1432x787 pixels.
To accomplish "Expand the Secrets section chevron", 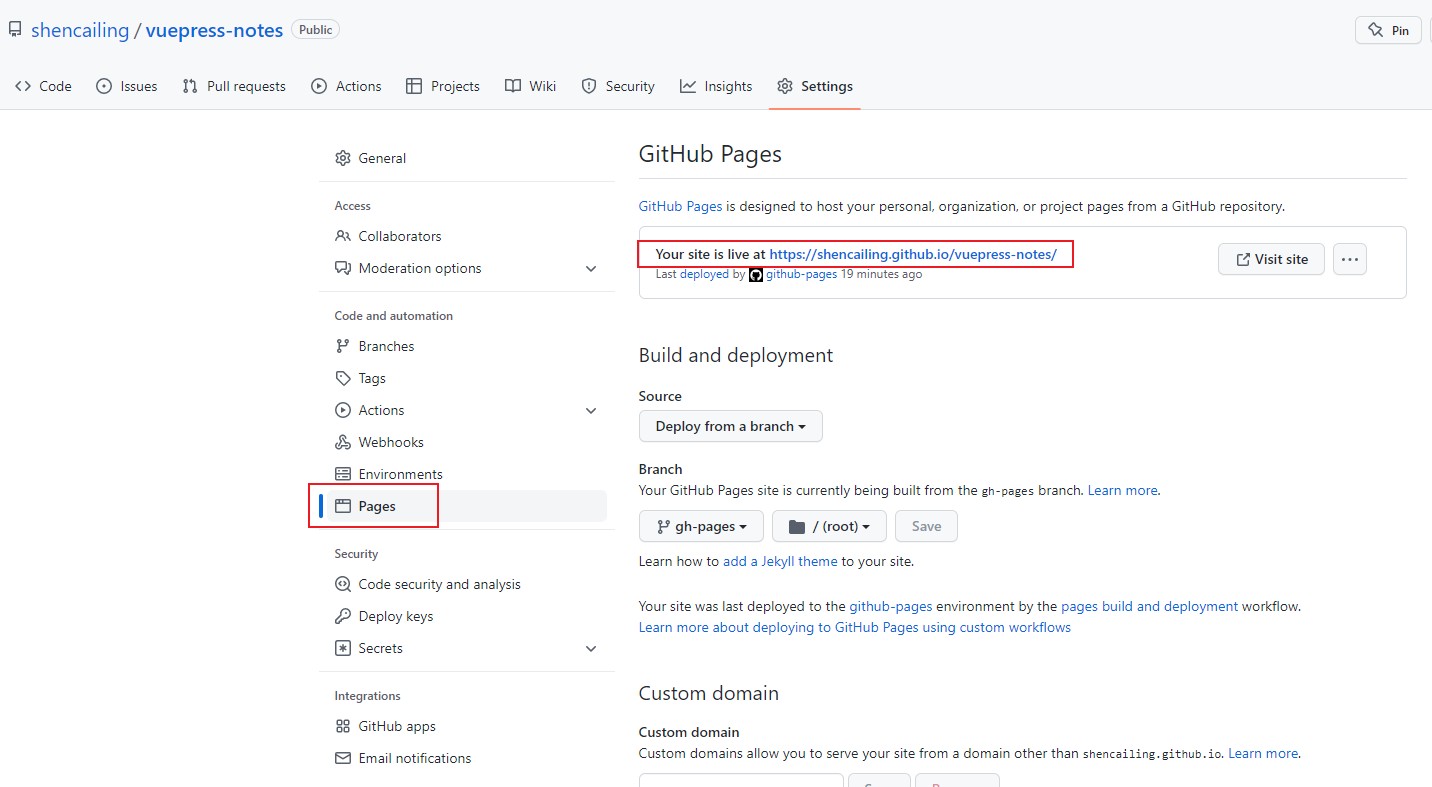I will click(591, 648).
